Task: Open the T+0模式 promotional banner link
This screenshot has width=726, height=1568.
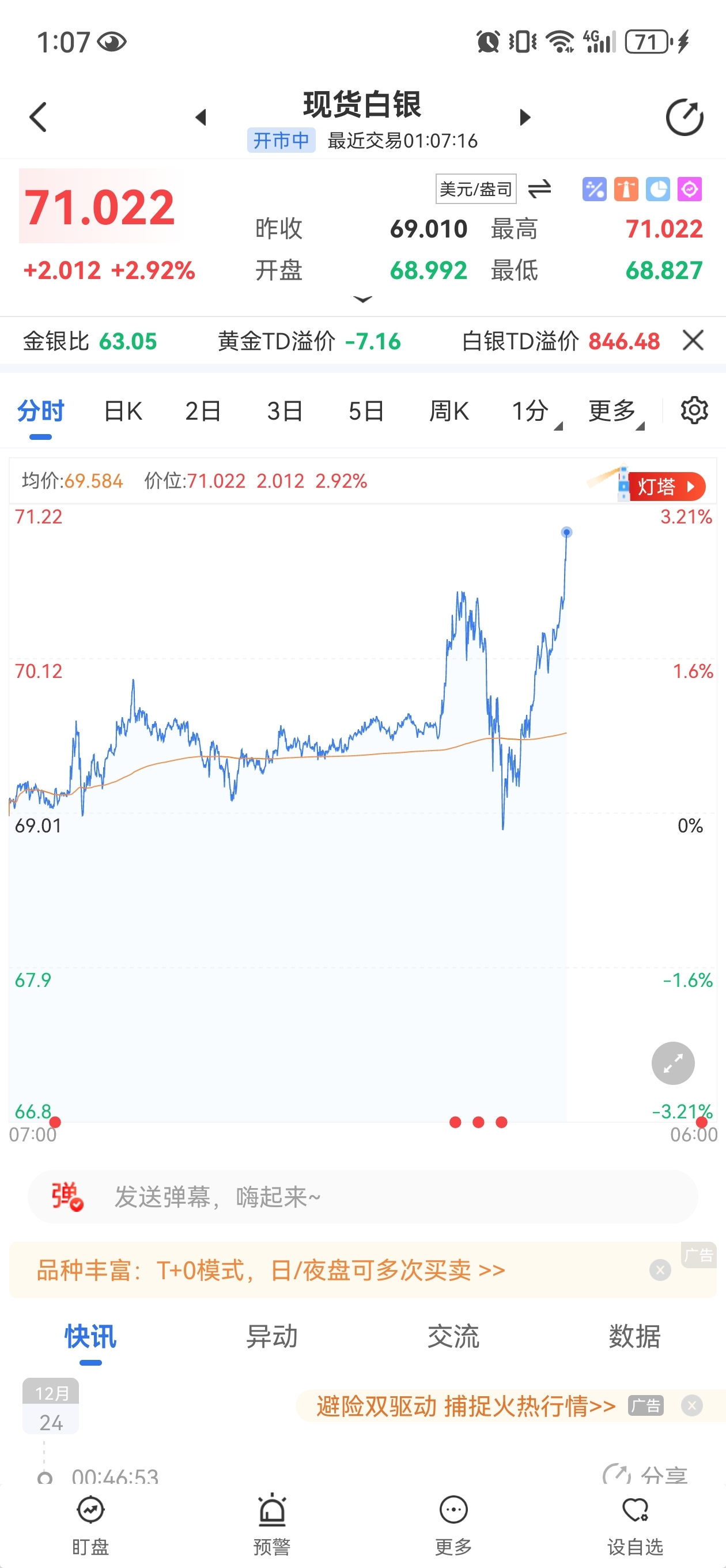Action: 271,1271
